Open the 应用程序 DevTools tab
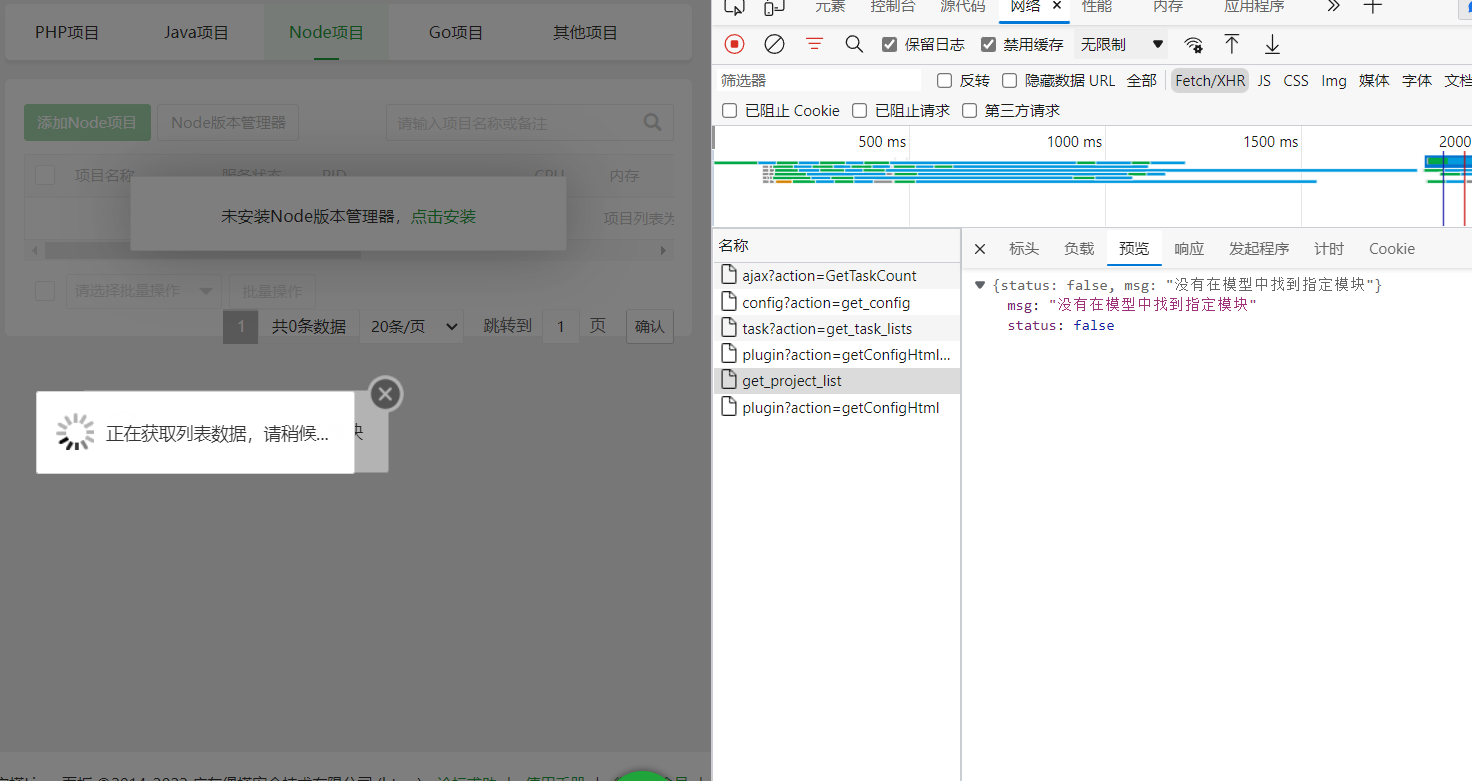 1254,6
